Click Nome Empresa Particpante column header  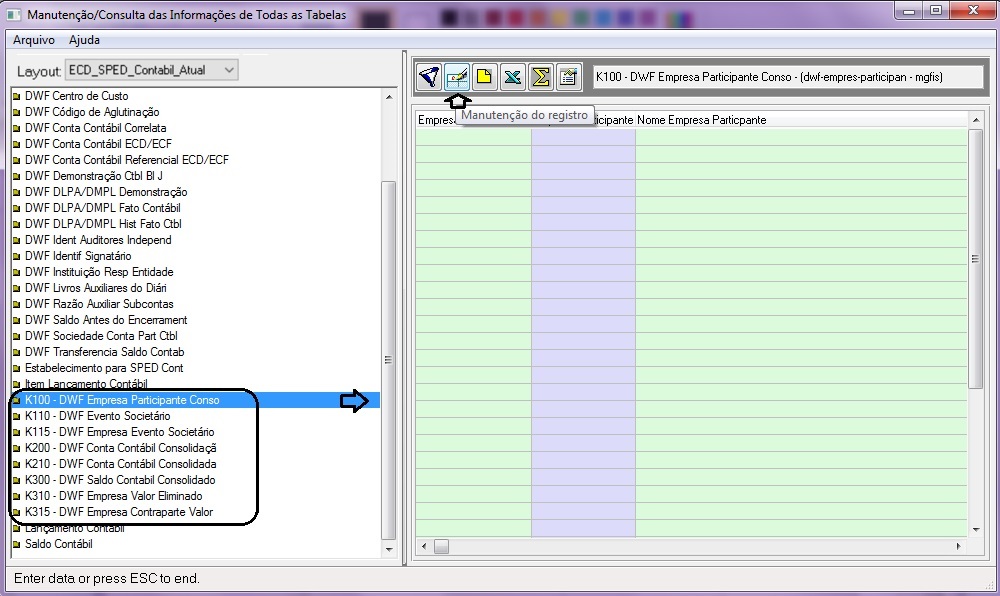(x=702, y=120)
